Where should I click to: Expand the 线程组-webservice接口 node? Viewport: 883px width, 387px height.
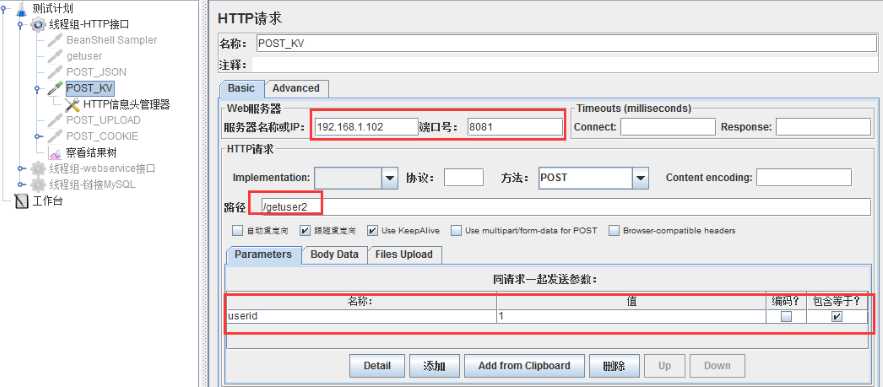point(21,168)
